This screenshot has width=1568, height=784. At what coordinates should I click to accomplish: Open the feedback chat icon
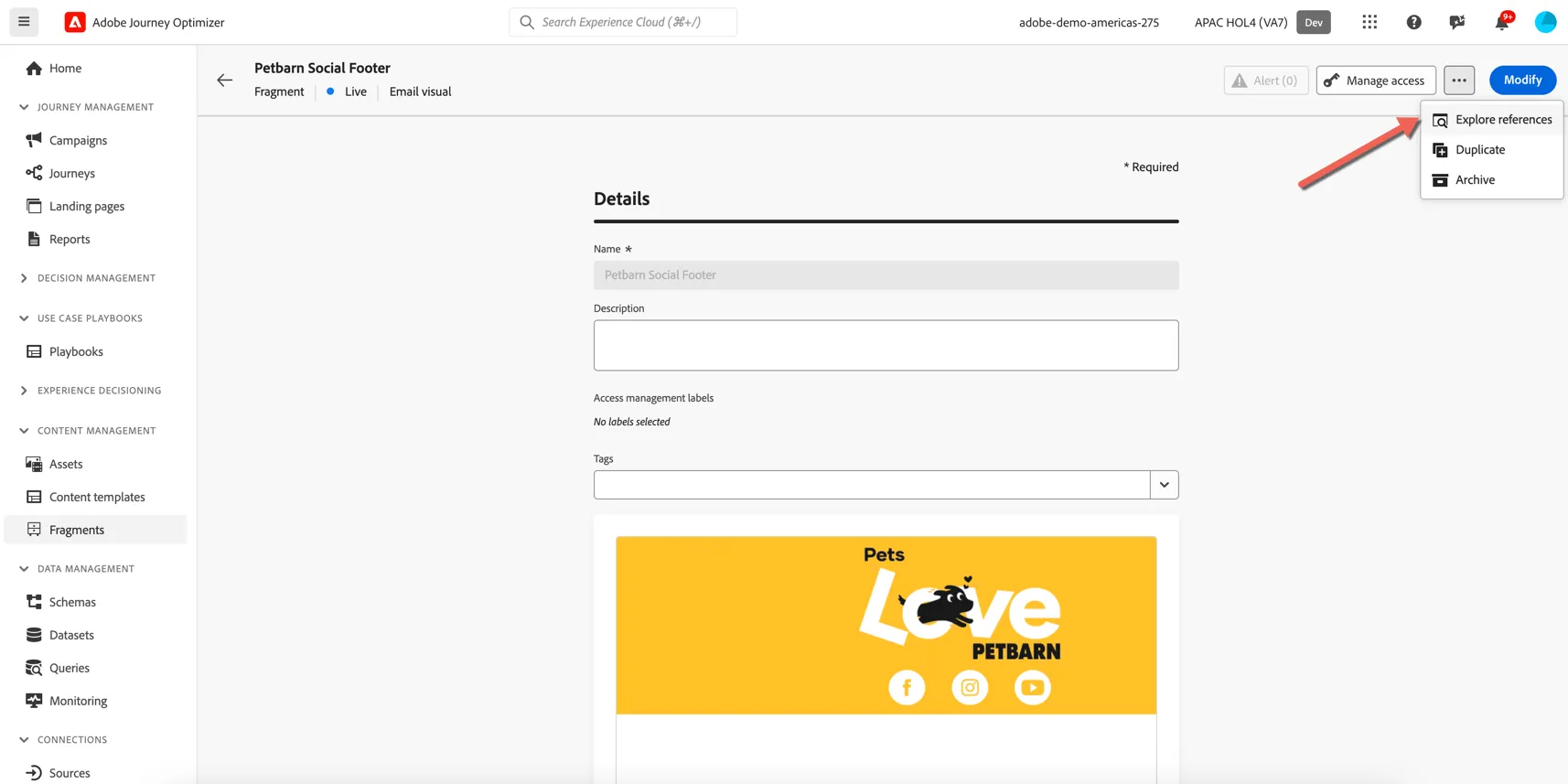pyautogui.click(x=1457, y=22)
